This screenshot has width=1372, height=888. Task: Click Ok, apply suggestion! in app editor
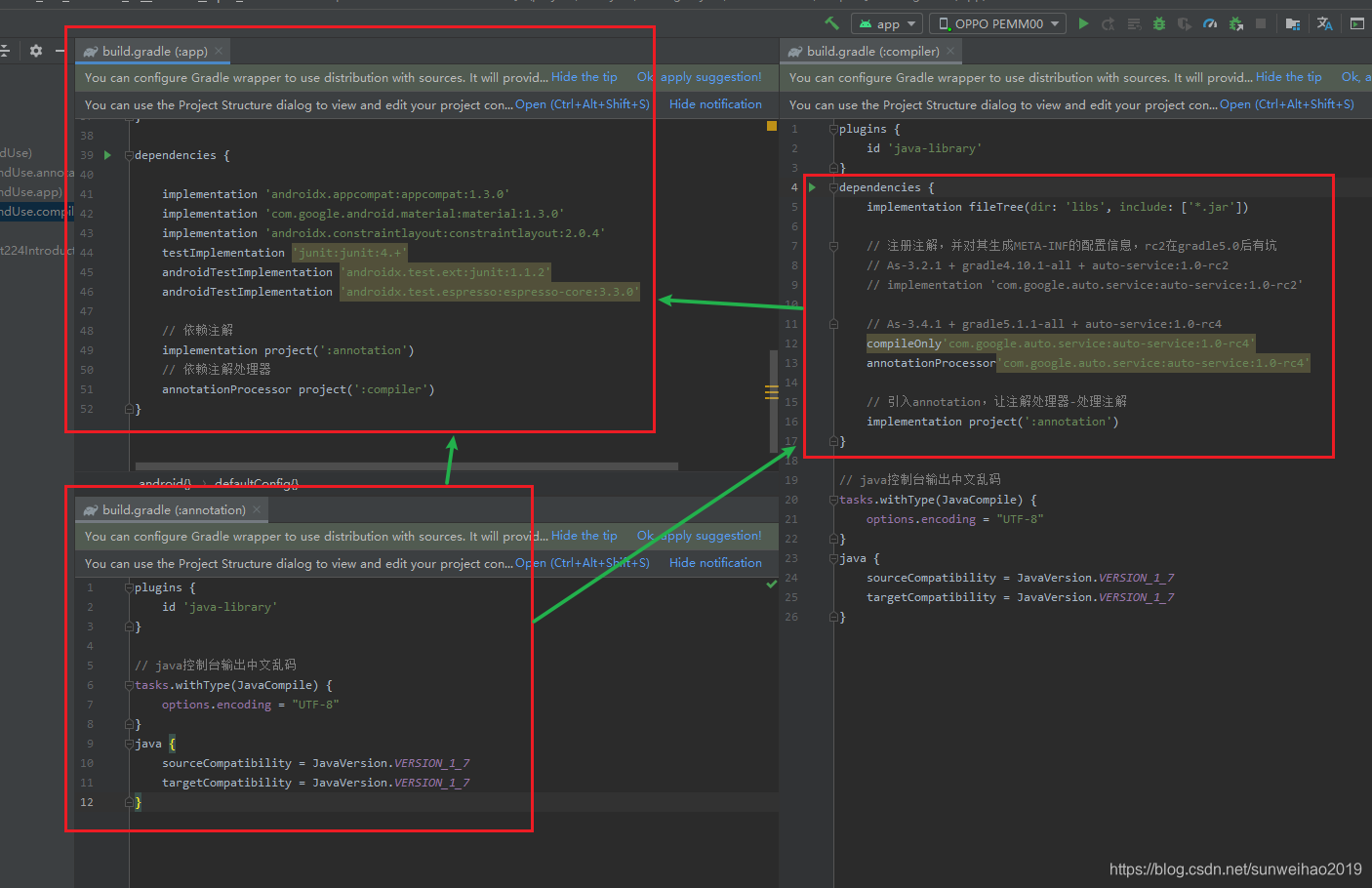point(700,77)
